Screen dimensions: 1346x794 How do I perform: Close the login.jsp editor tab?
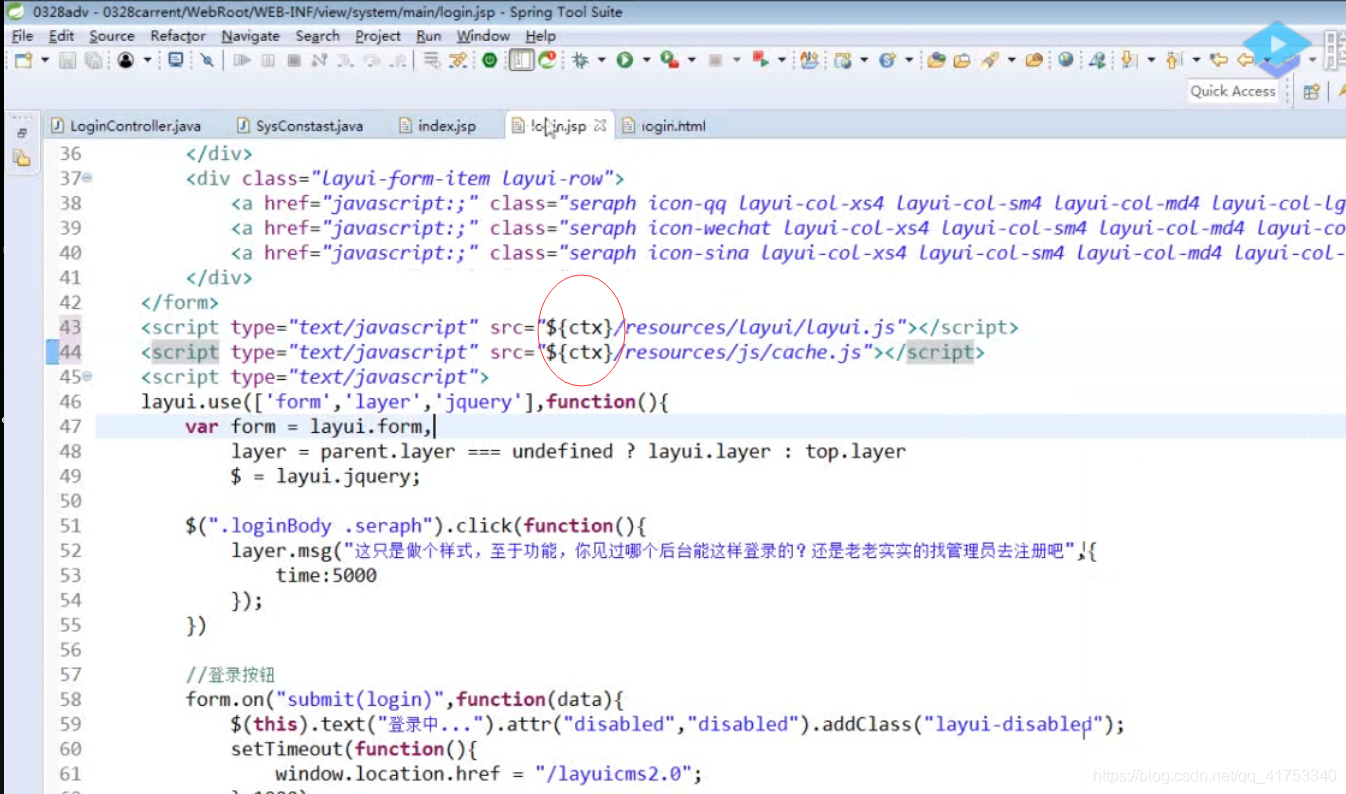600,125
